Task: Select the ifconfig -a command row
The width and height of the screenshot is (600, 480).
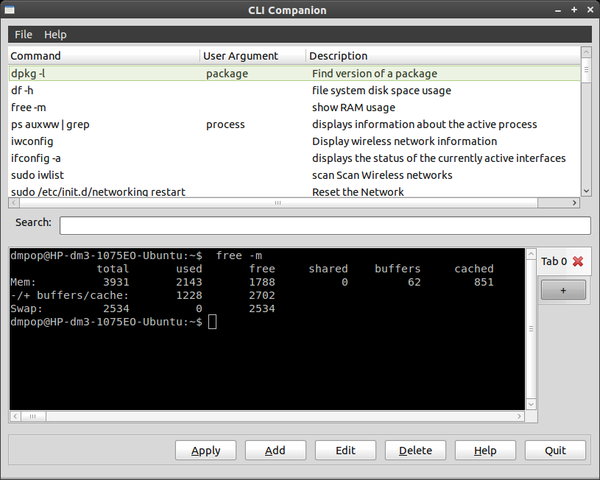Action: 294,158
